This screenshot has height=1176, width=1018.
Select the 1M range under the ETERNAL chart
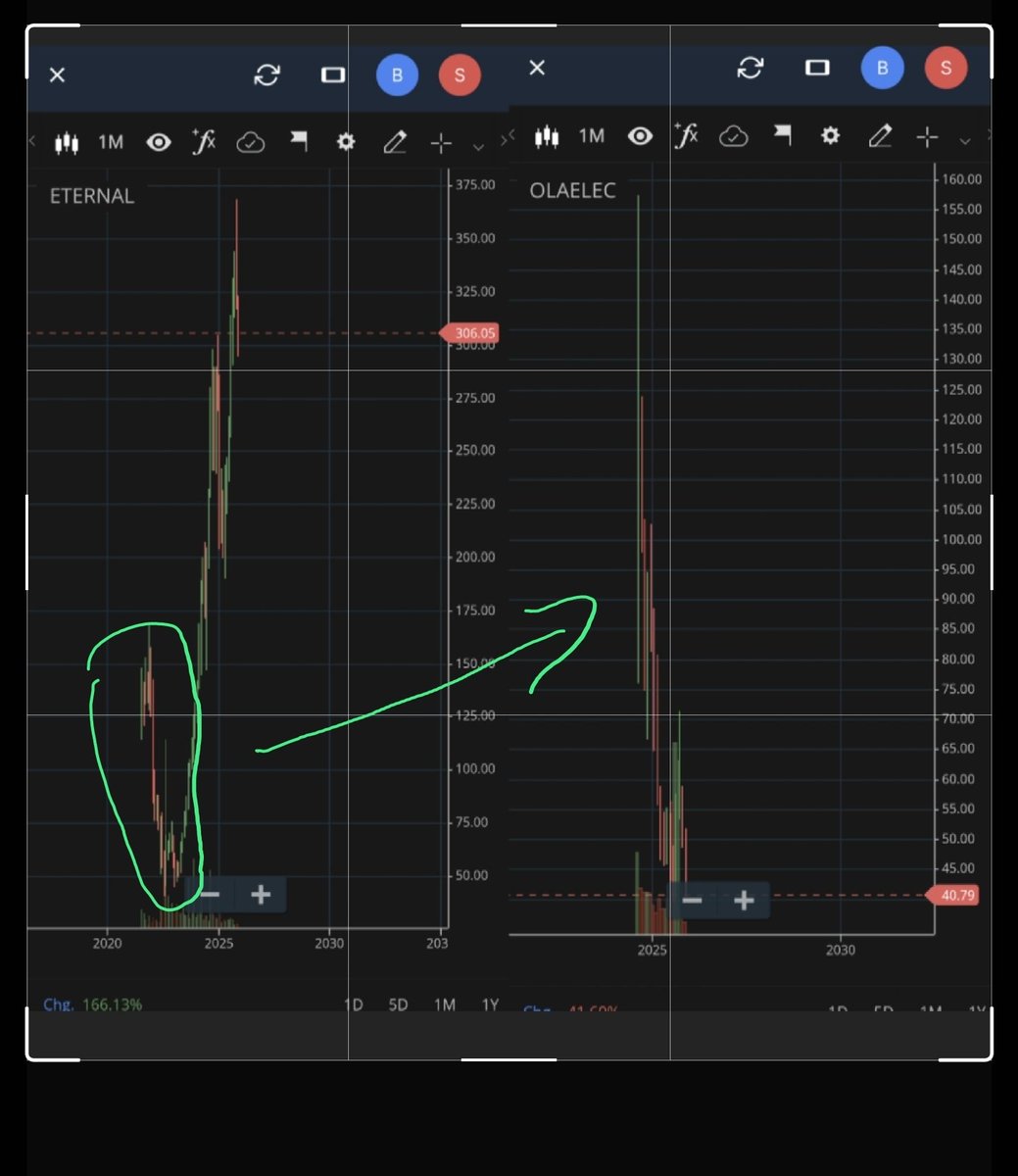445,1004
